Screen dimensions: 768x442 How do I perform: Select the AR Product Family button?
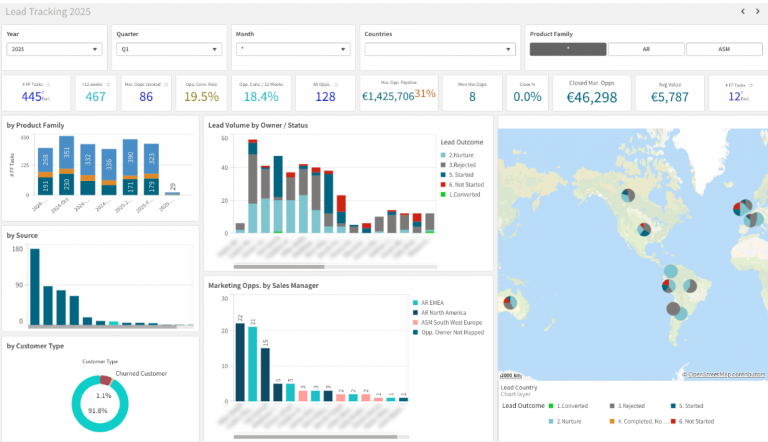coord(646,49)
